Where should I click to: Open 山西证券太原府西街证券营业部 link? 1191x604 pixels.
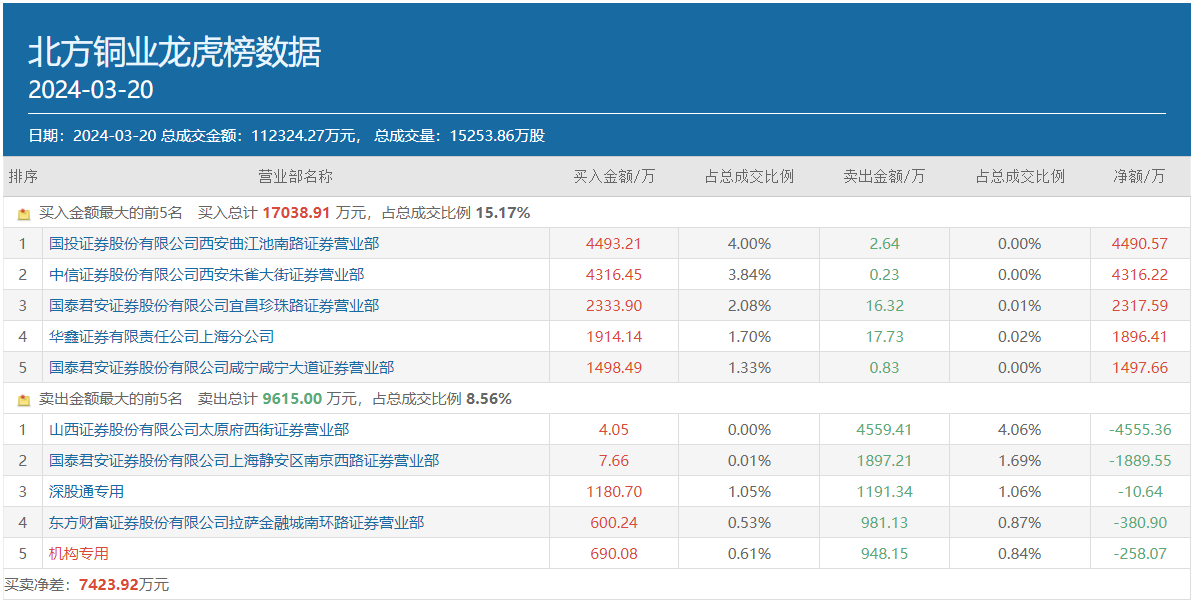click(x=199, y=429)
